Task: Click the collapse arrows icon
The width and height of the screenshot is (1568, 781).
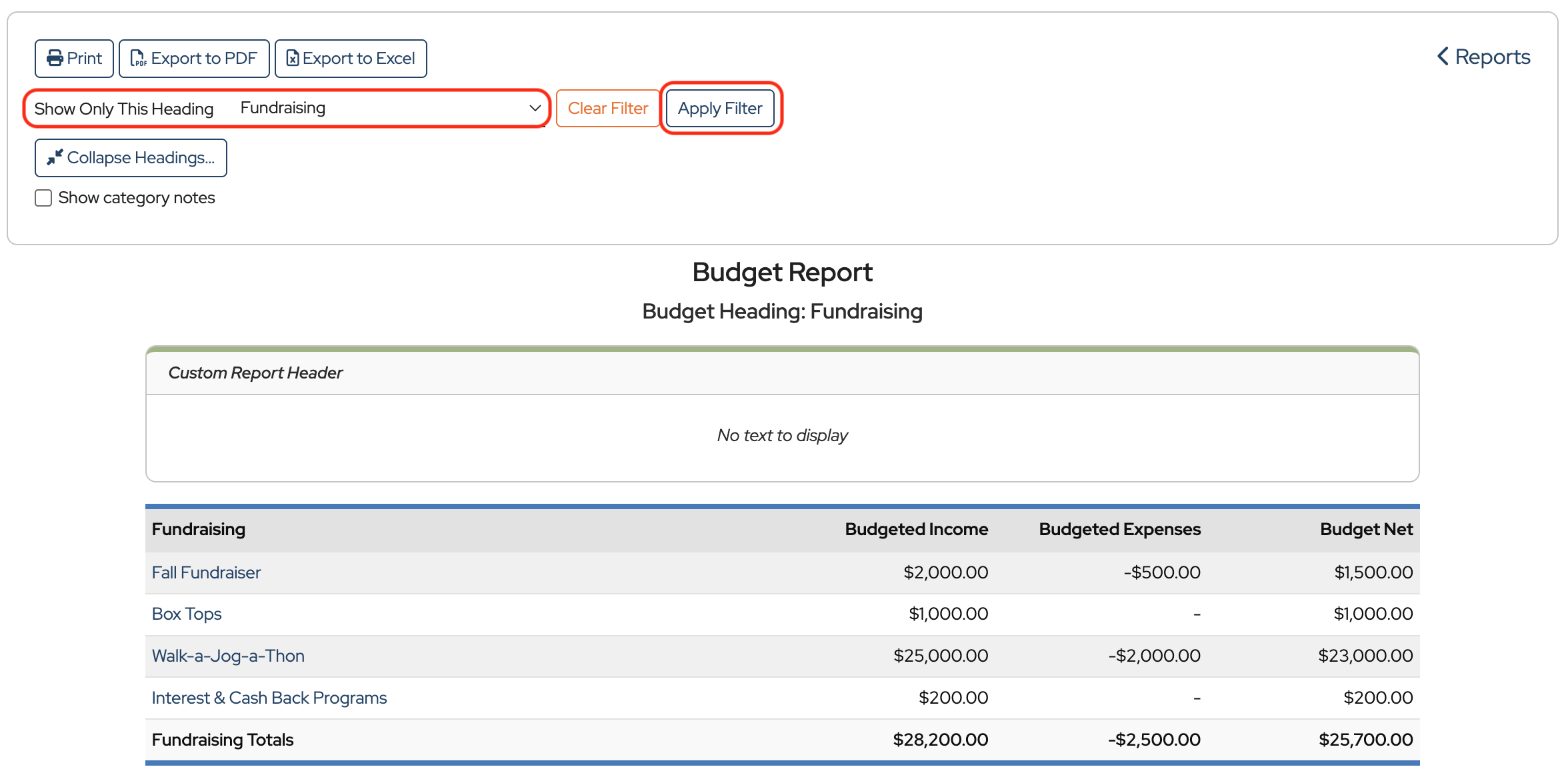Action: click(55, 157)
